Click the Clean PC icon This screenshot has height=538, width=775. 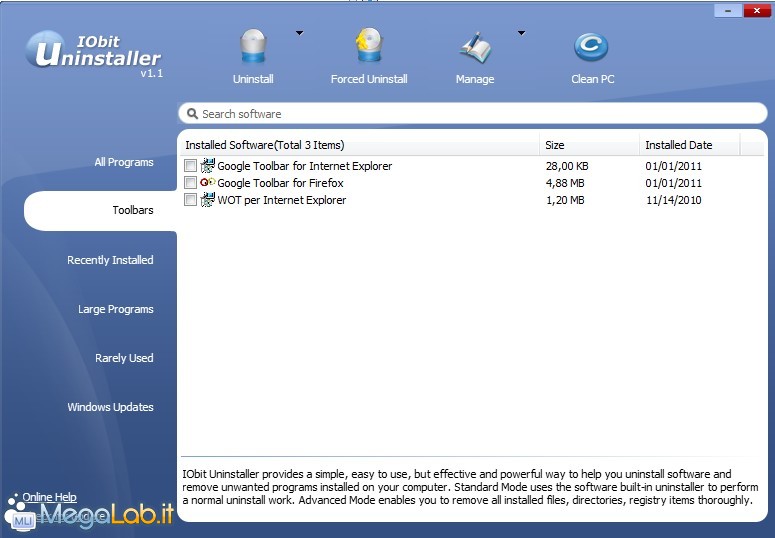point(592,47)
